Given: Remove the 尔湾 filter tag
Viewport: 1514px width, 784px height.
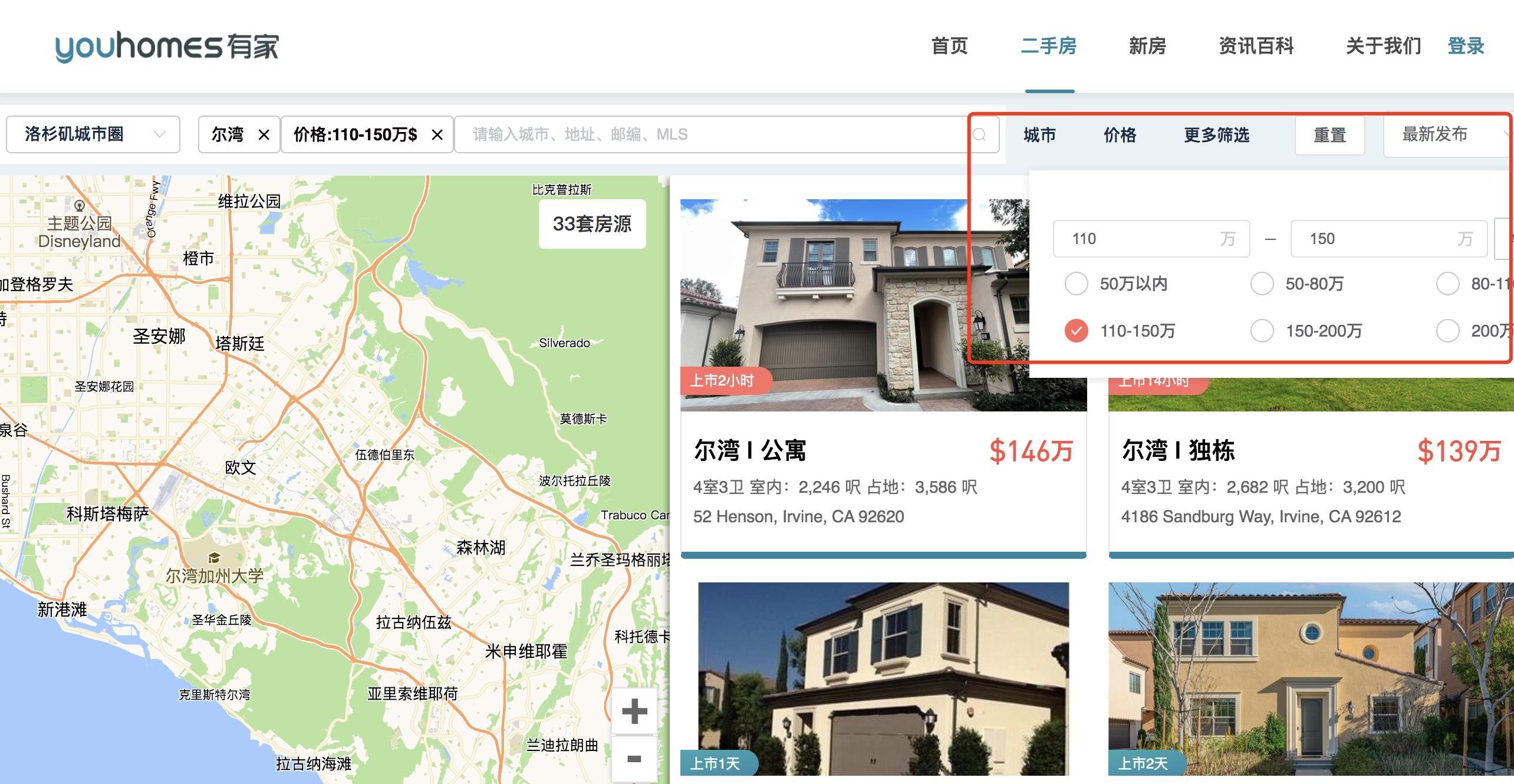Looking at the screenshot, I should 264,135.
